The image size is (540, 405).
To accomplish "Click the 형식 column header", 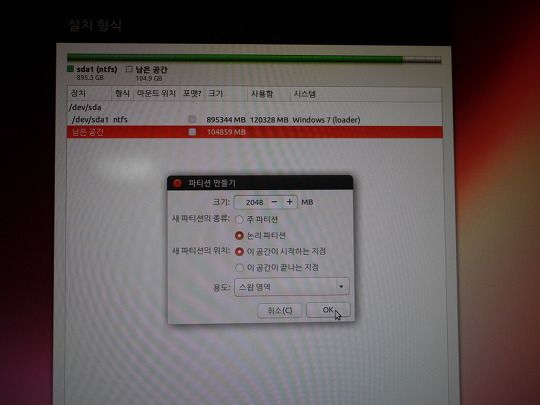I will (x=122, y=93).
